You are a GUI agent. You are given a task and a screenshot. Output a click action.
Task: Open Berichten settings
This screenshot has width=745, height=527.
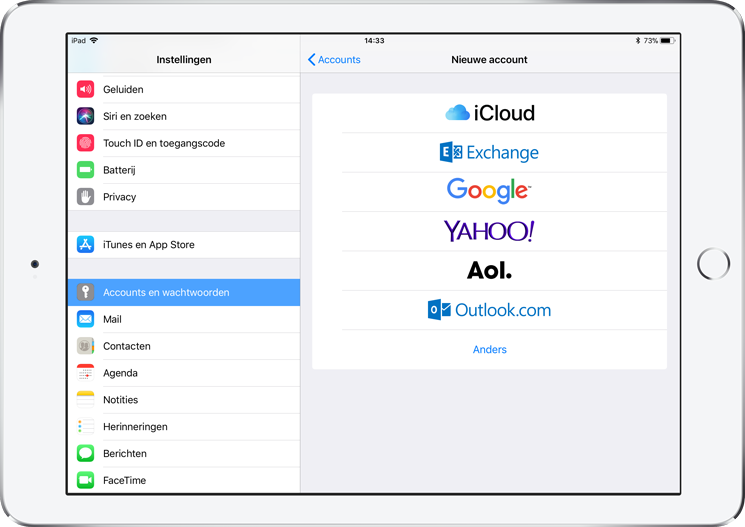(184, 453)
